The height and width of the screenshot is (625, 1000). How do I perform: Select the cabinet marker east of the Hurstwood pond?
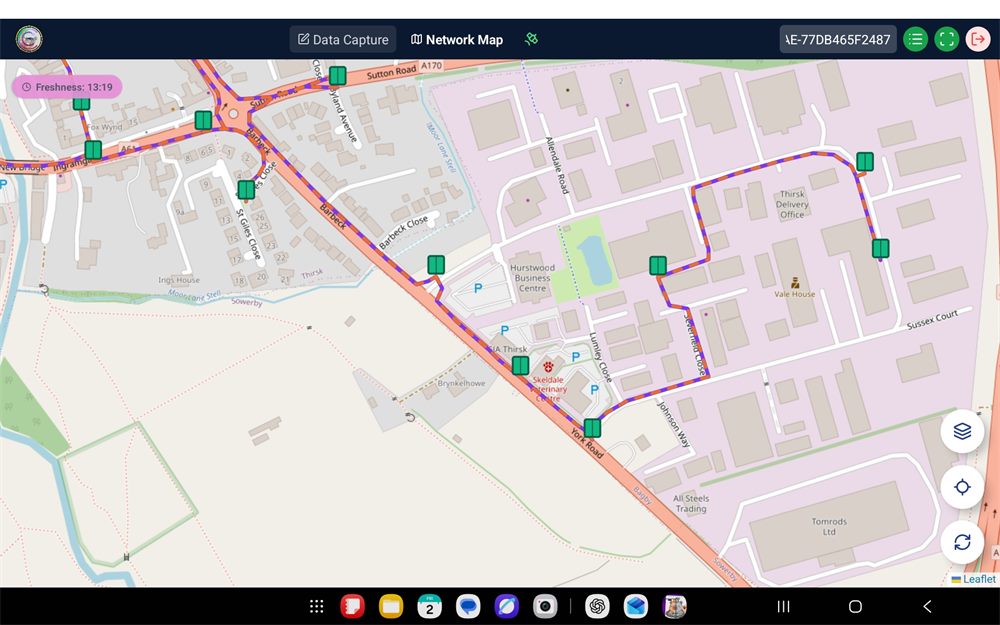point(658,265)
